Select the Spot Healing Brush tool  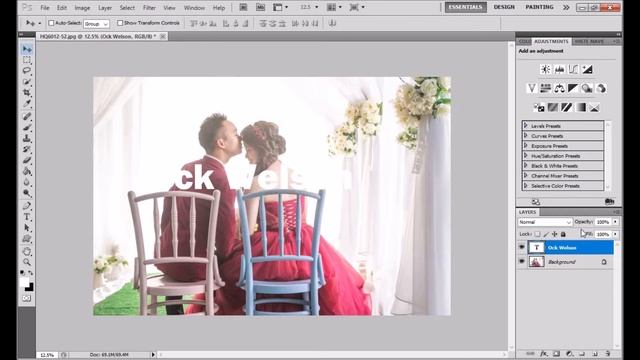coord(27,117)
